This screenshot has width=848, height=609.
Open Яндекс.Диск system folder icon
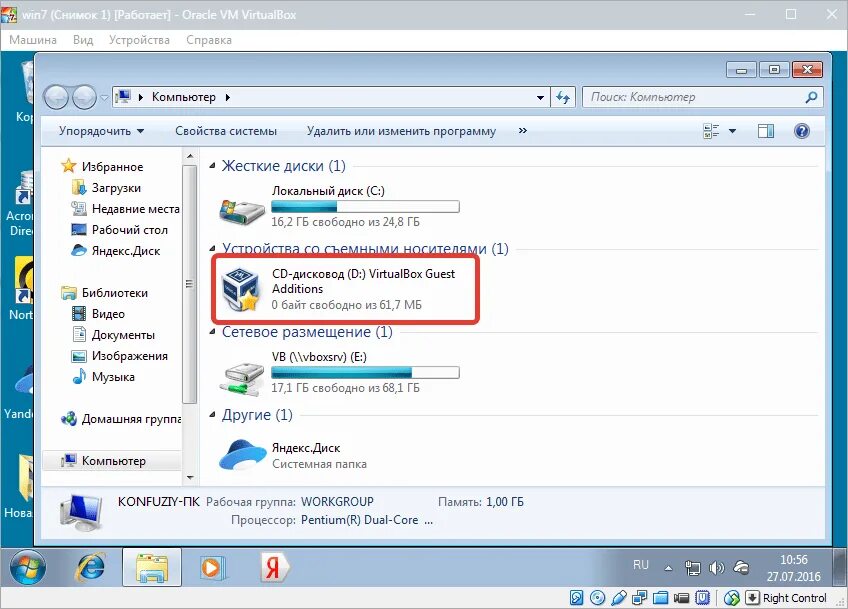(242, 455)
